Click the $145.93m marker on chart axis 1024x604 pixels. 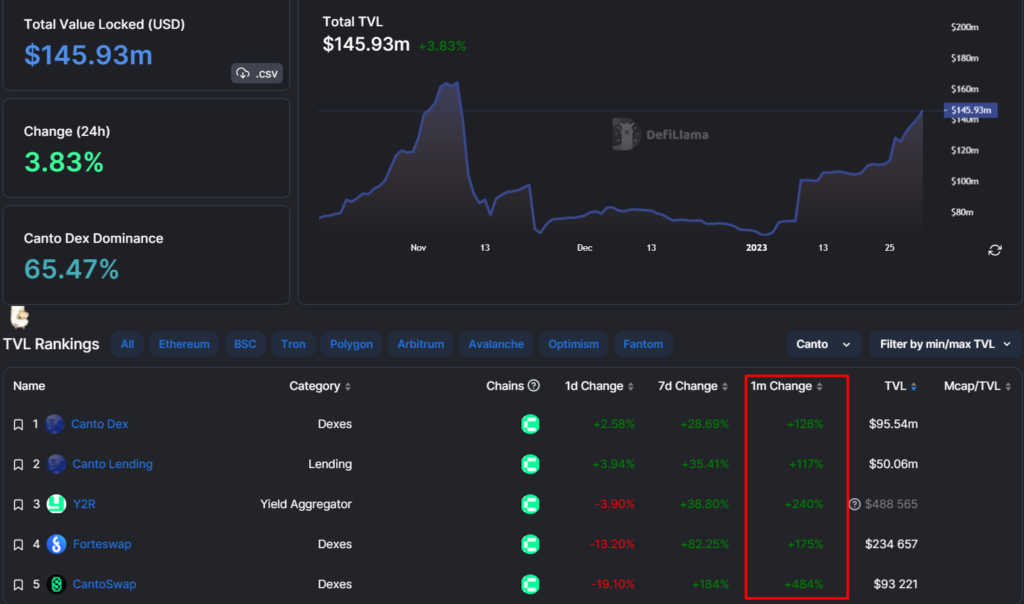click(x=968, y=110)
